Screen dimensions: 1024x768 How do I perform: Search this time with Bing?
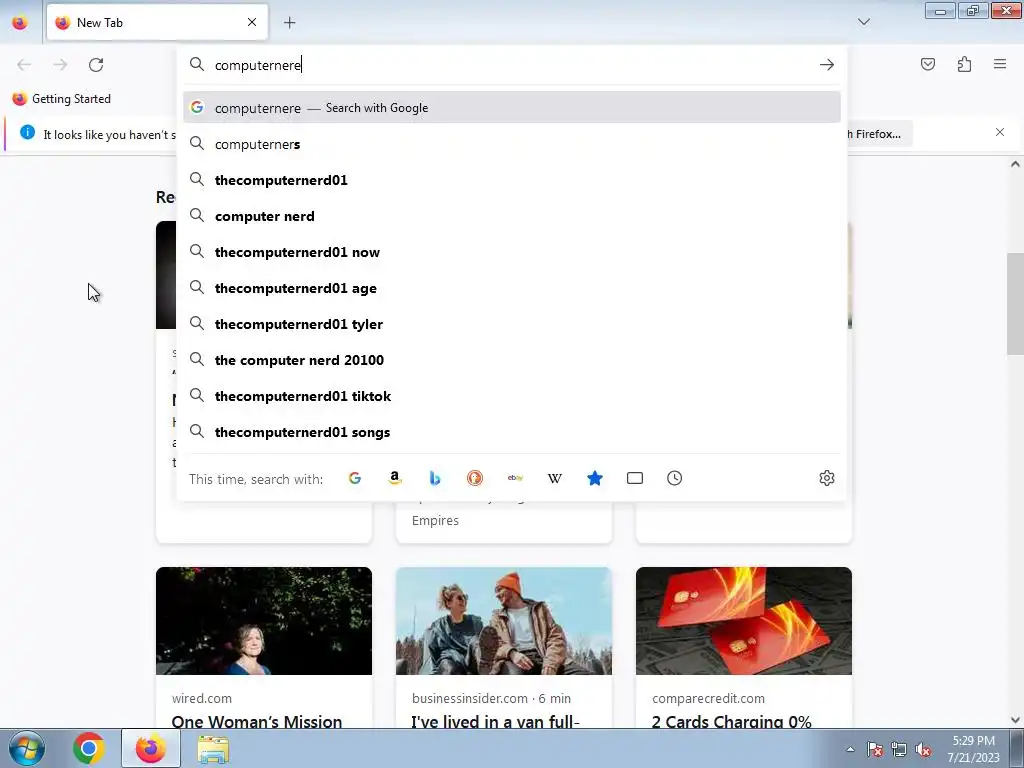[x=435, y=478]
